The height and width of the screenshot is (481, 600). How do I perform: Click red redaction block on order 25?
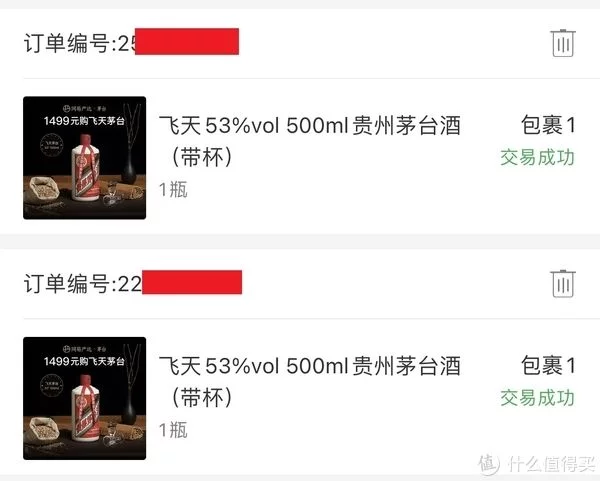[x=187, y=41]
